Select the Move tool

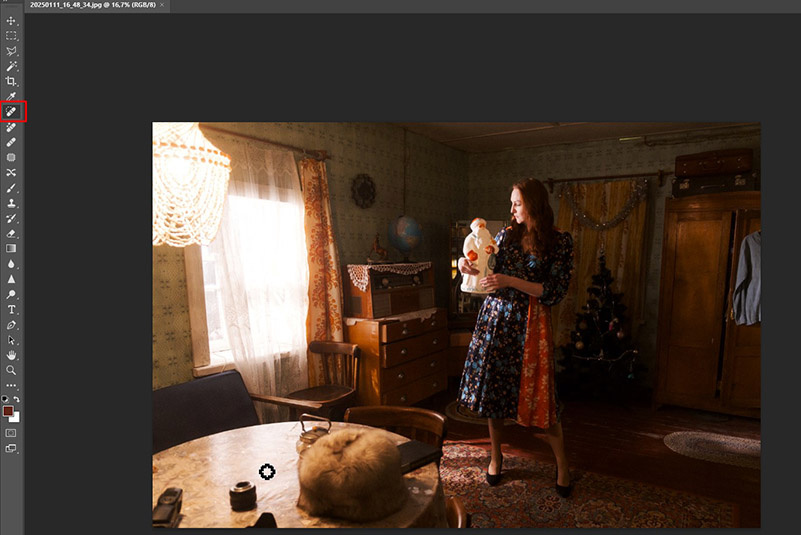11,21
